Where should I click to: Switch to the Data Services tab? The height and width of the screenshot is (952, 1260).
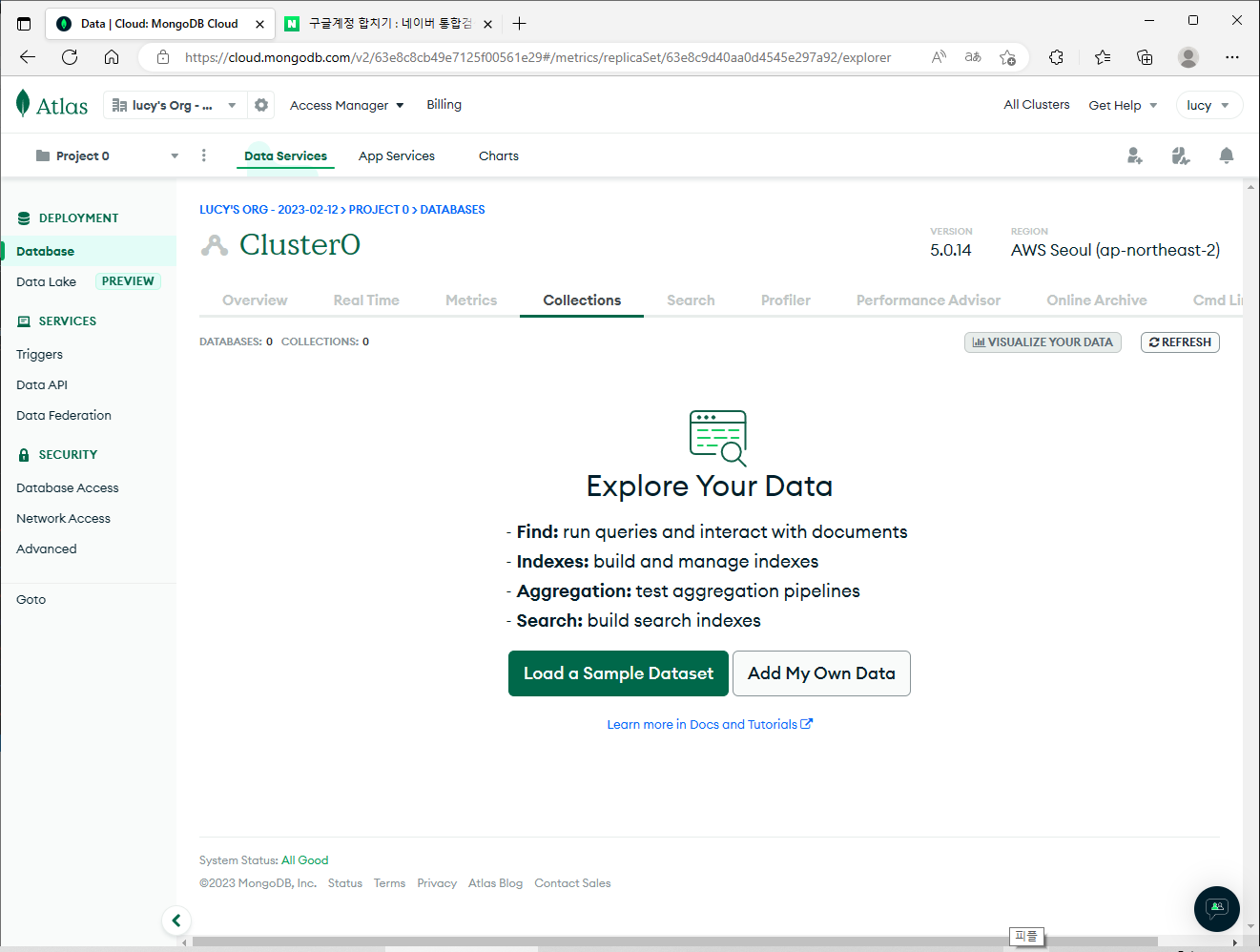click(x=285, y=155)
